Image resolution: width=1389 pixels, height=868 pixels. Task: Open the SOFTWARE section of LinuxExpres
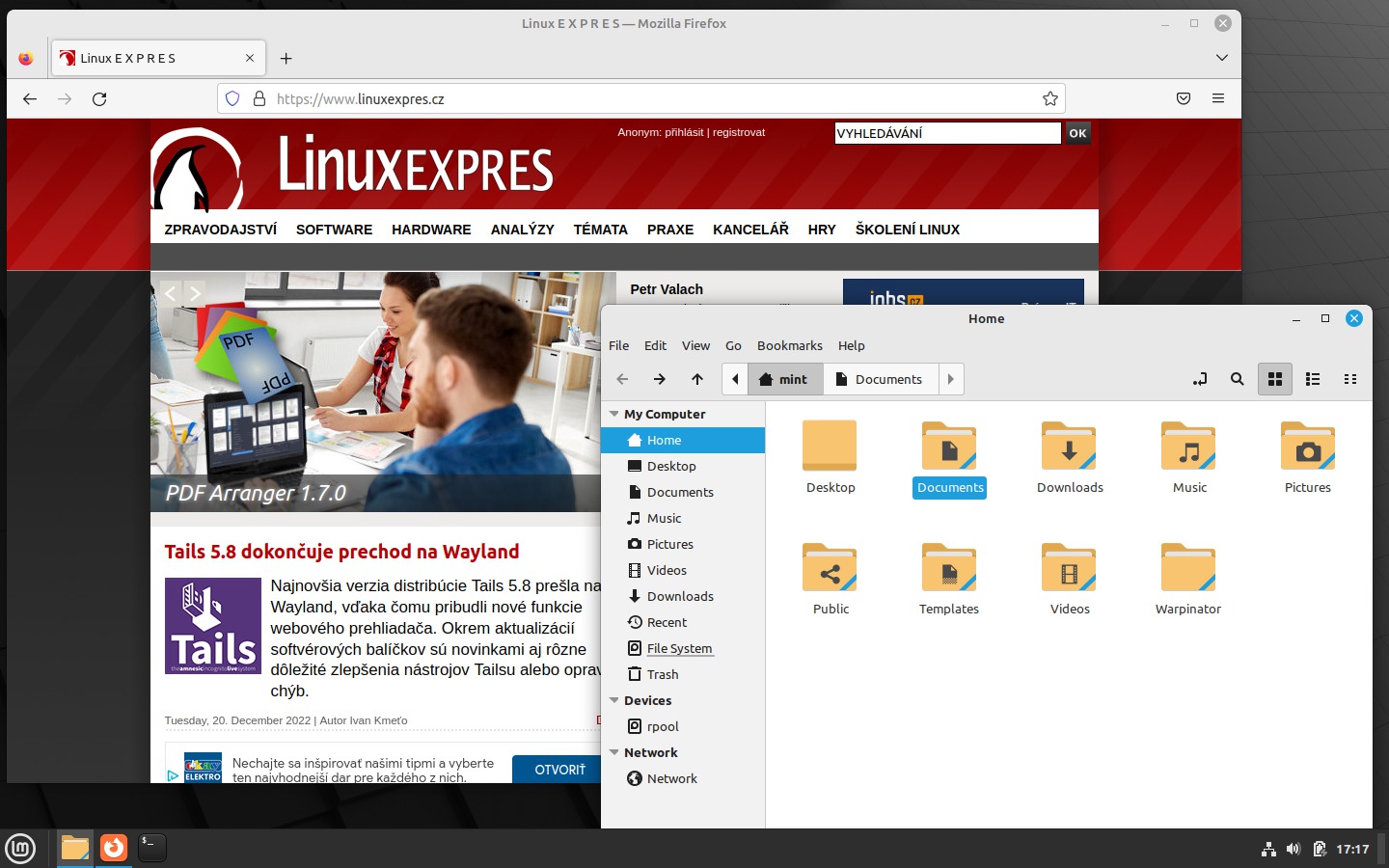334,230
